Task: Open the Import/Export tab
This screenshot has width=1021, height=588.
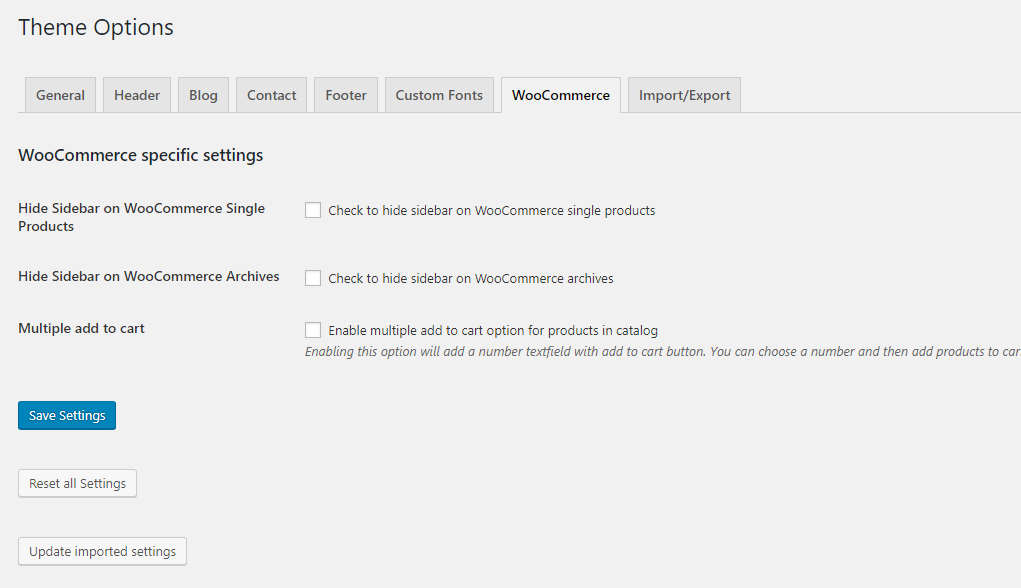Action: 684,95
